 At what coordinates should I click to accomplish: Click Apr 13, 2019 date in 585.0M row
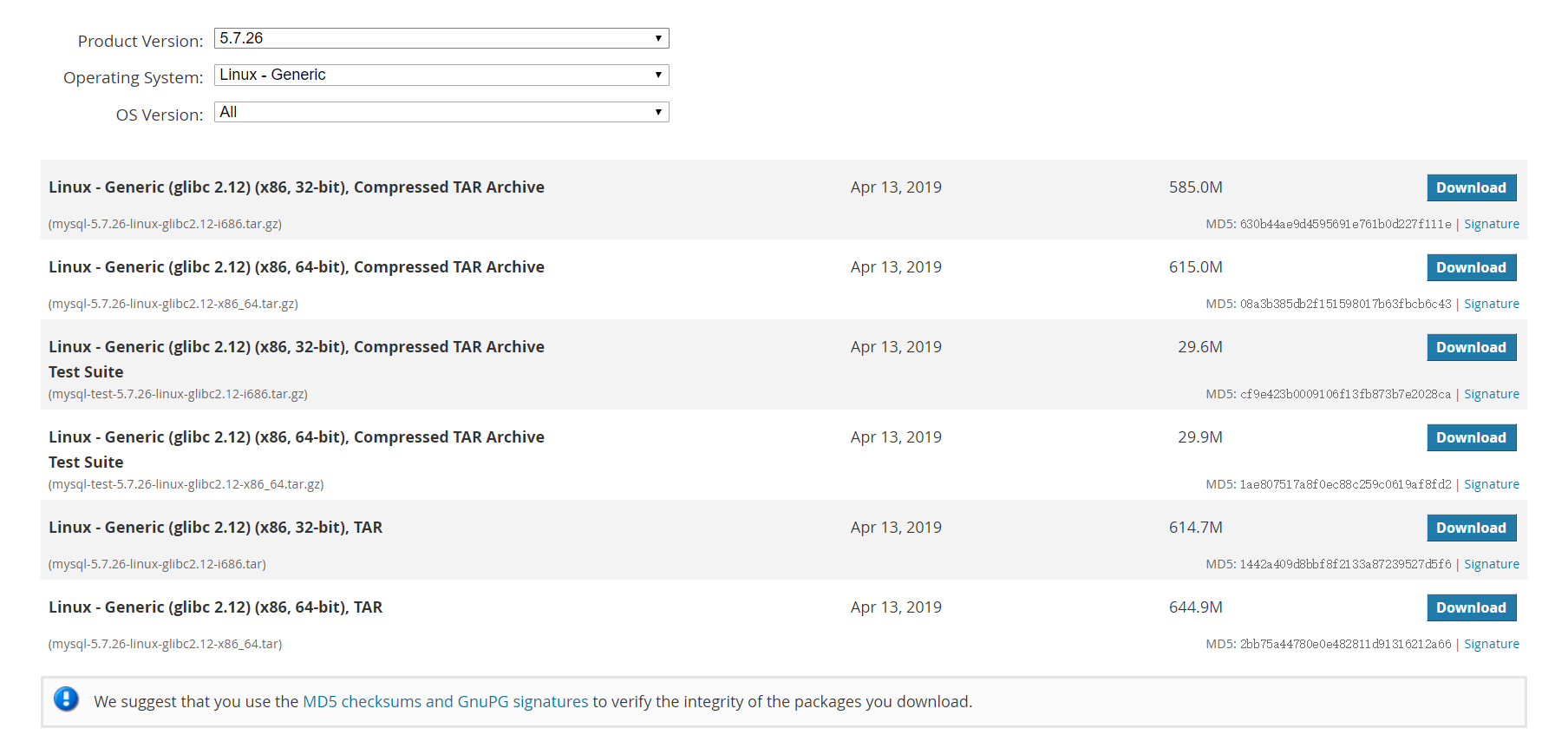point(896,187)
